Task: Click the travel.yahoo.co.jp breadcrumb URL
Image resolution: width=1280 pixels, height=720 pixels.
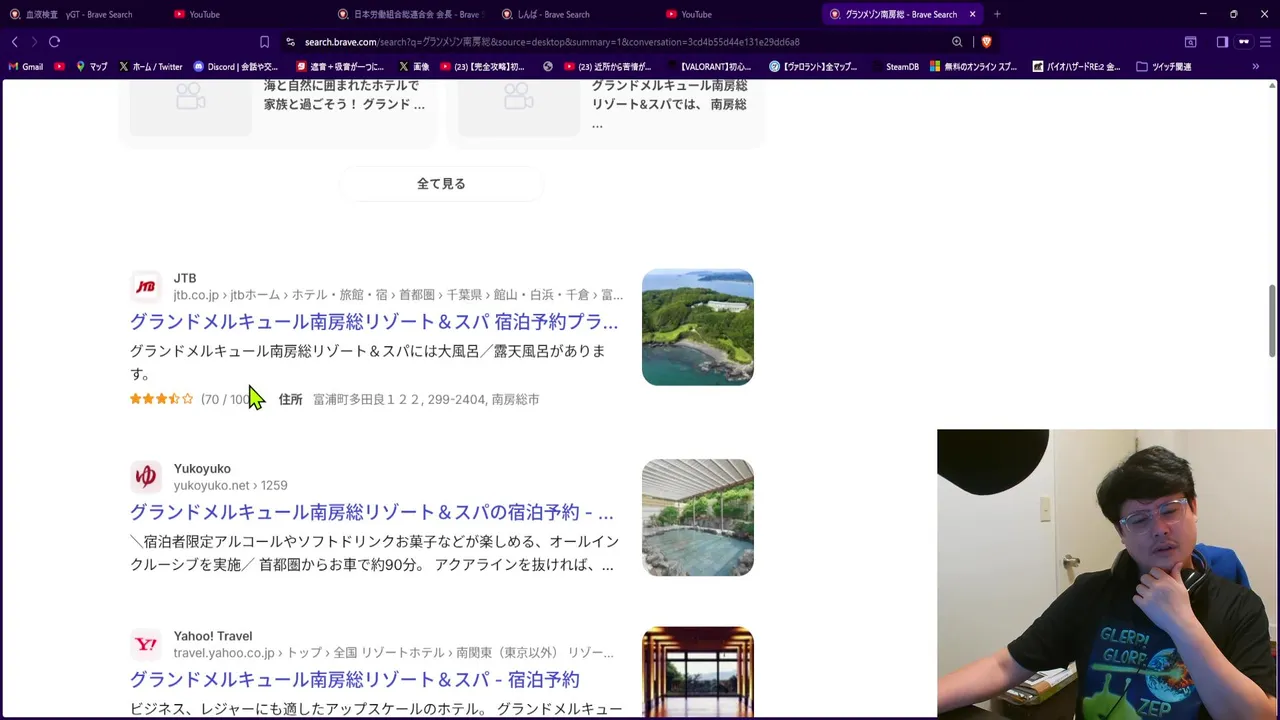Action: click(393, 653)
